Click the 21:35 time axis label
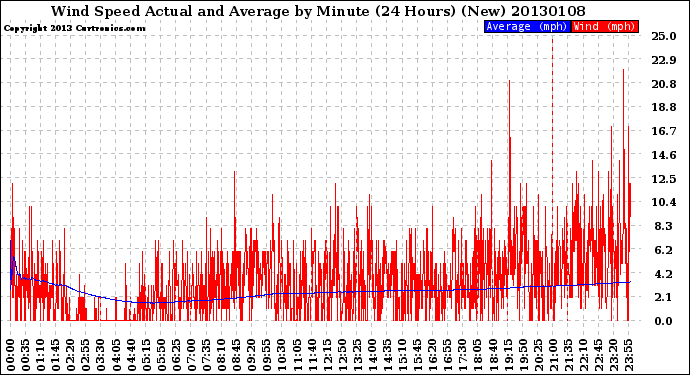This screenshot has height=375, width=690. tap(568, 355)
